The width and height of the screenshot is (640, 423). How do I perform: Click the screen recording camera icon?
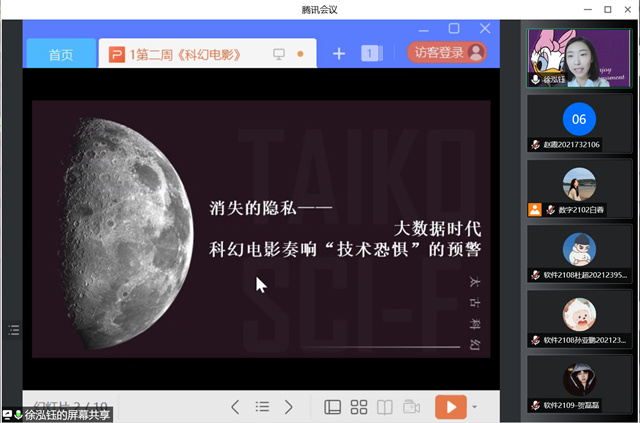[x=411, y=407]
